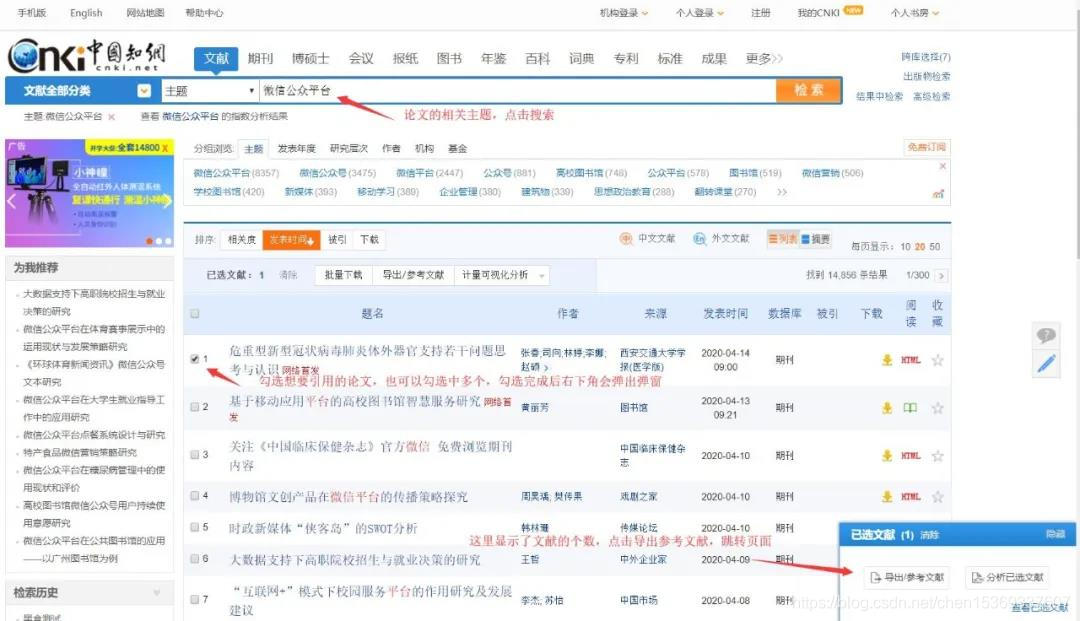The image size is (1080, 621).
Task: Close the advertisement banner
Action: pos(165,148)
